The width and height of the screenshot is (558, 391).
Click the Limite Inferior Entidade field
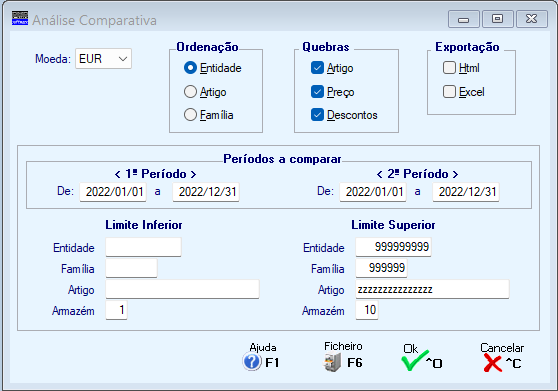coord(143,247)
